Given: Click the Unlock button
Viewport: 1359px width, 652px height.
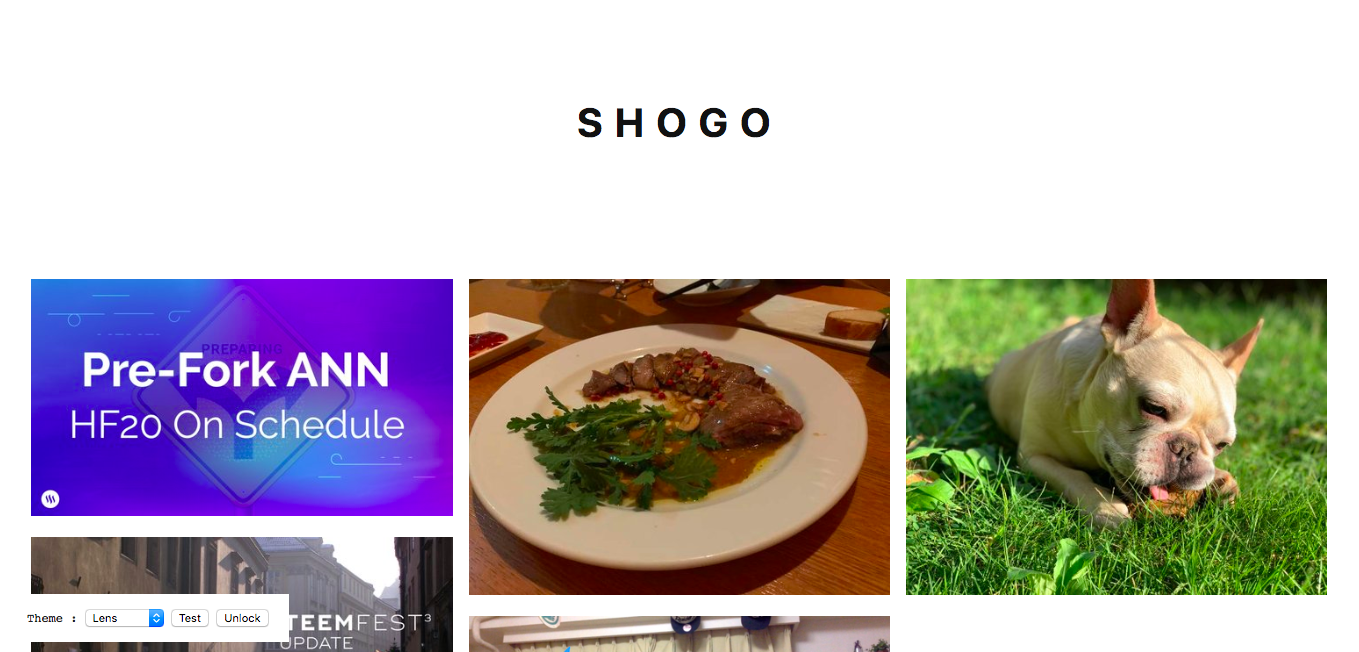Looking at the screenshot, I should tap(242, 618).
